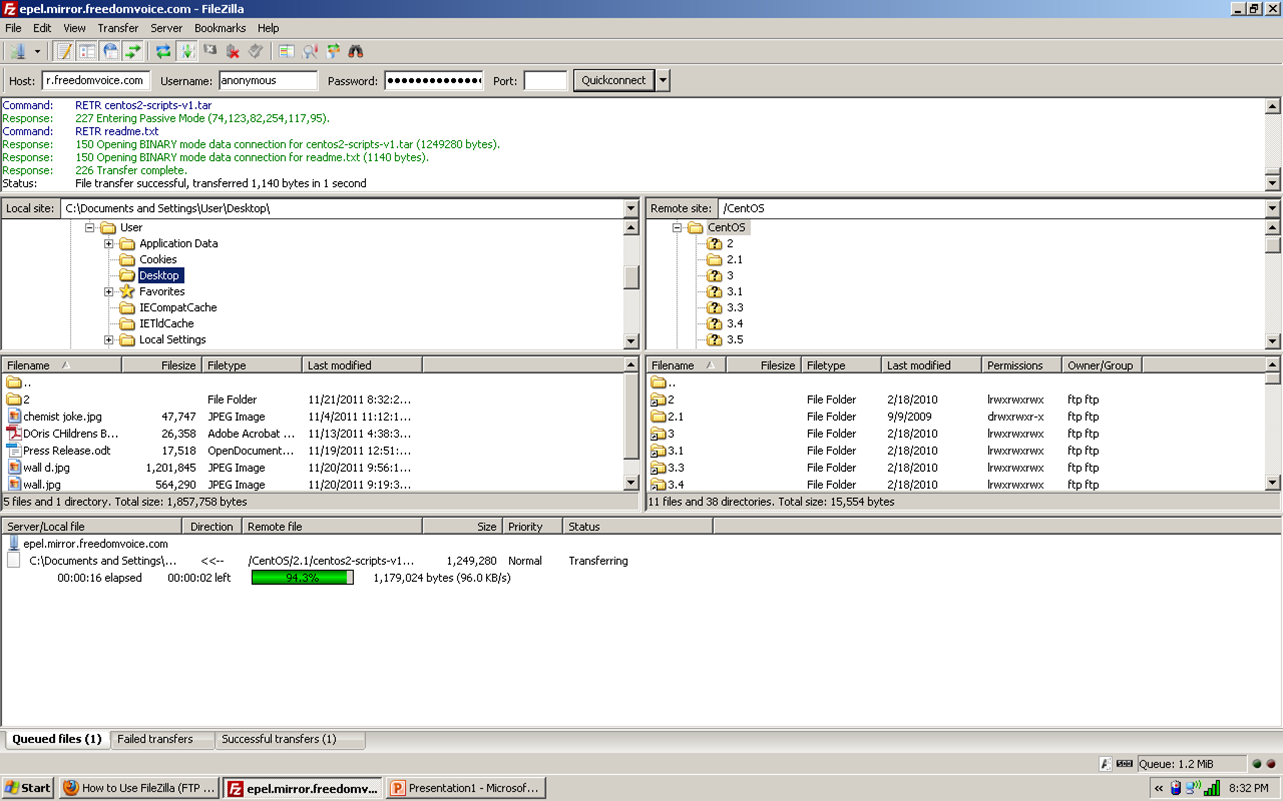This screenshot has height=801, width=1283.
Task: Open the File menu
Action: tap(13, 28)
